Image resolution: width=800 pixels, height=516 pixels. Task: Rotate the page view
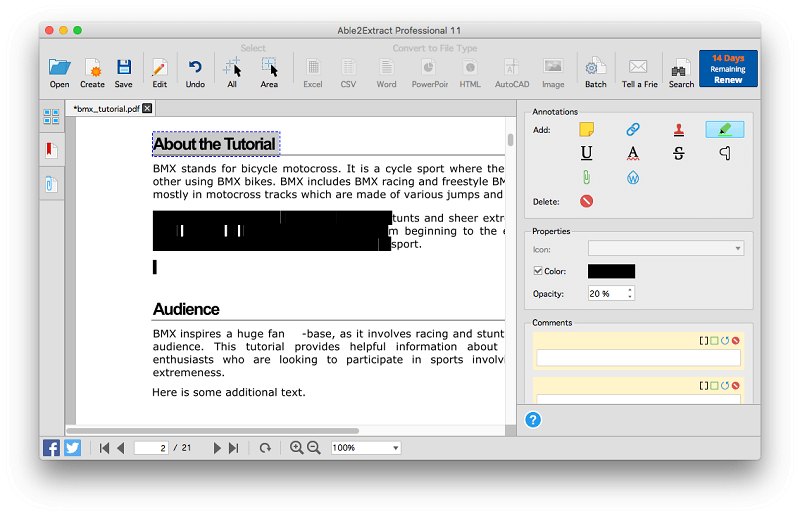click(265, 448)
